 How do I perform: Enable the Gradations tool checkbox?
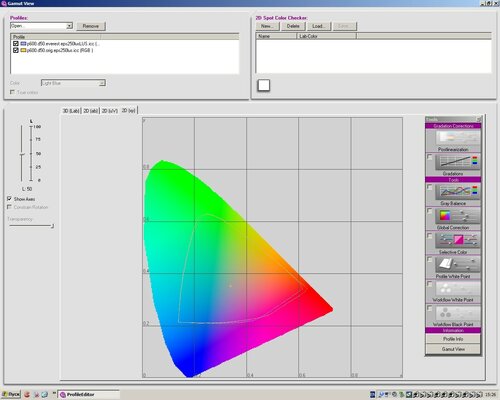coord(430,157)
